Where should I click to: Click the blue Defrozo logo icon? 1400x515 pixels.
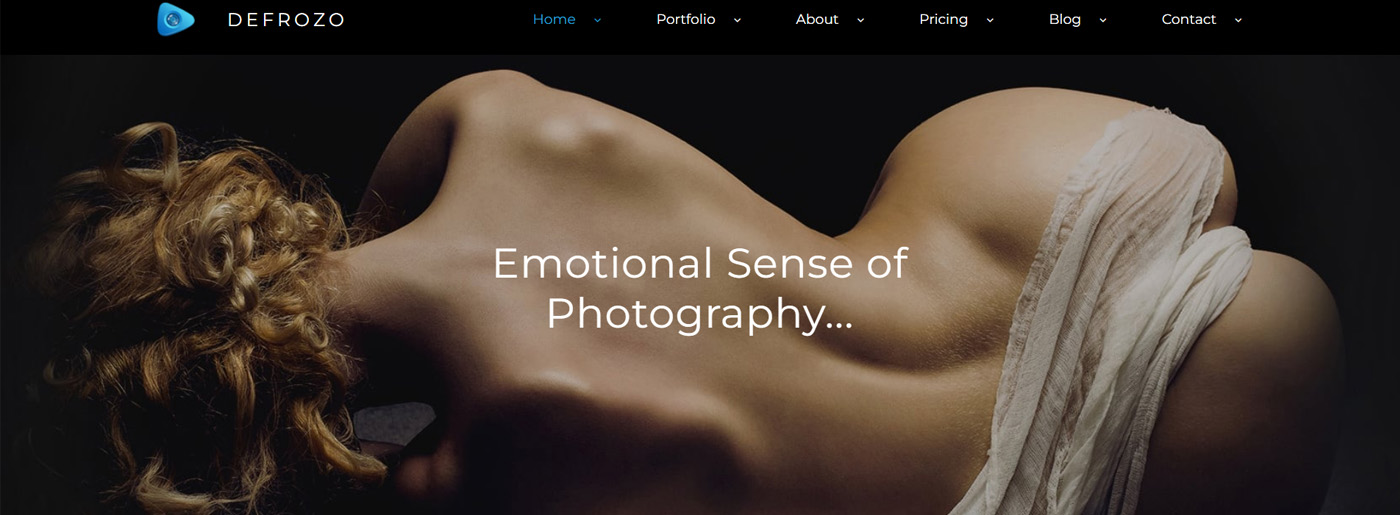(x=176, y=19)
